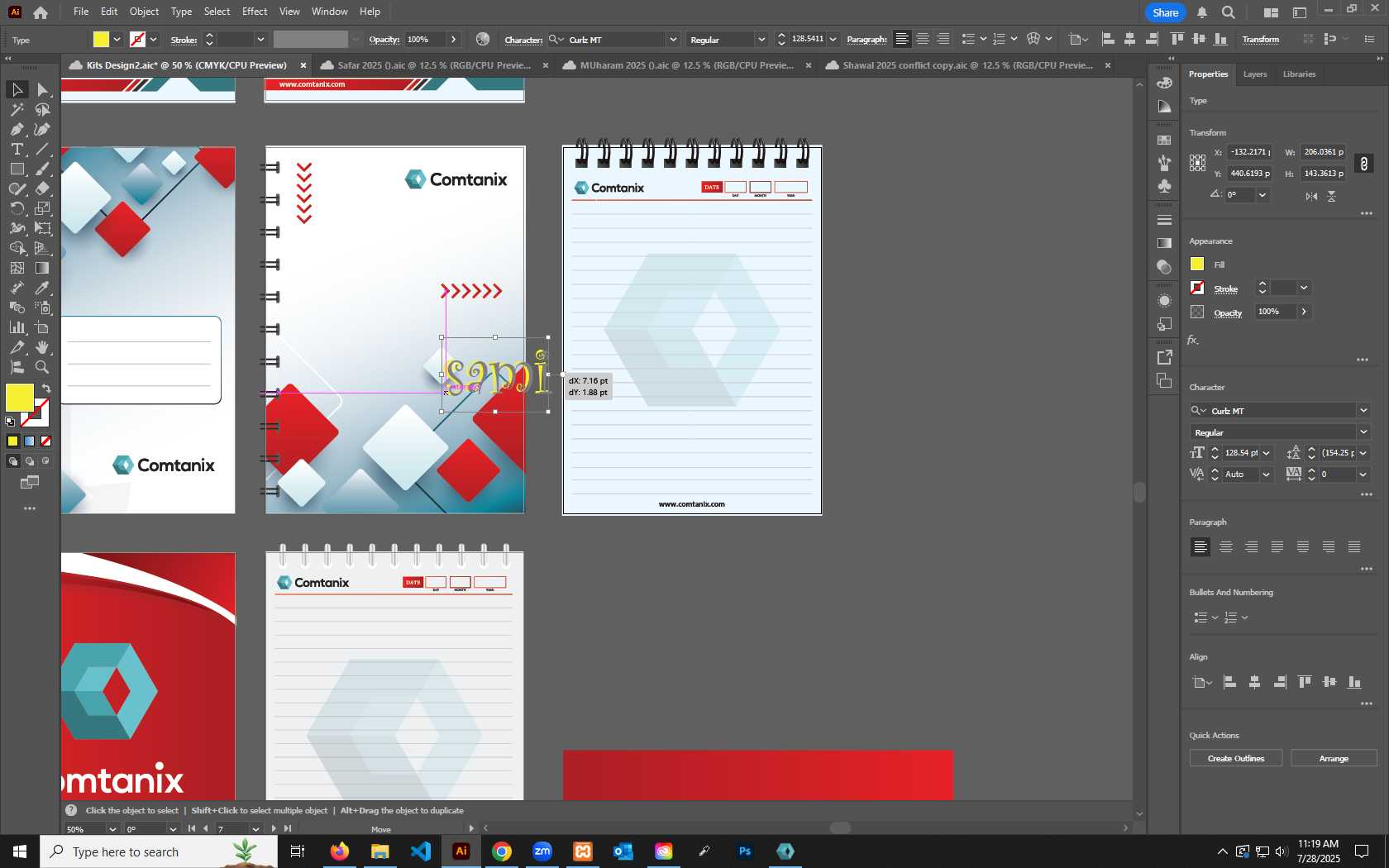The image size is (1389, 868).
Task: Expand opacity slider arrow in Appearance
Action: [x=1304, y=312]
